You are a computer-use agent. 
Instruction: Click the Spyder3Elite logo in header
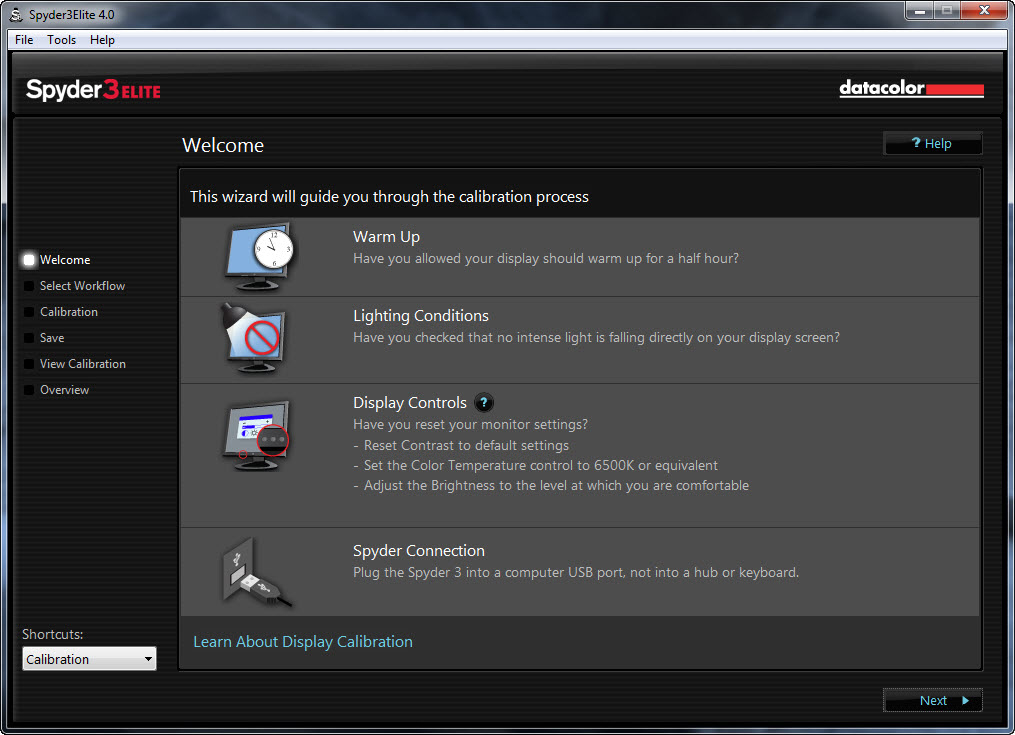click(93, 90)
